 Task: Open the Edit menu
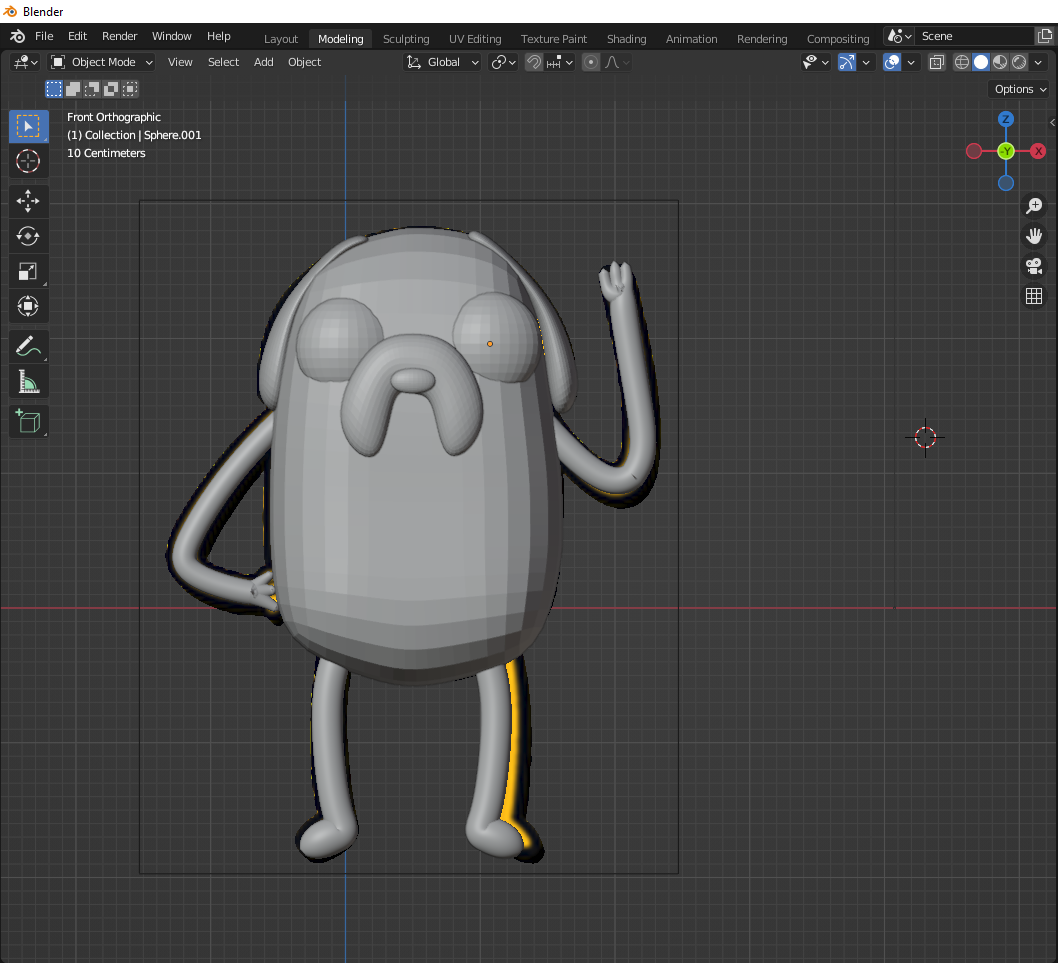click(77, 36)
